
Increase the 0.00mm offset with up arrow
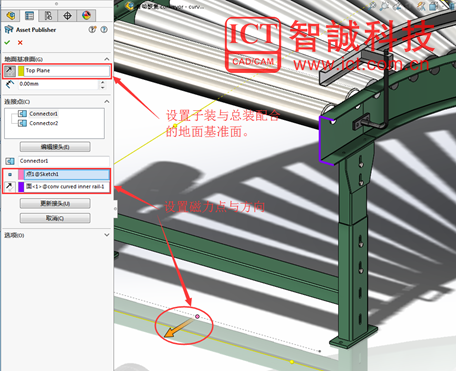tap(102, 82)
